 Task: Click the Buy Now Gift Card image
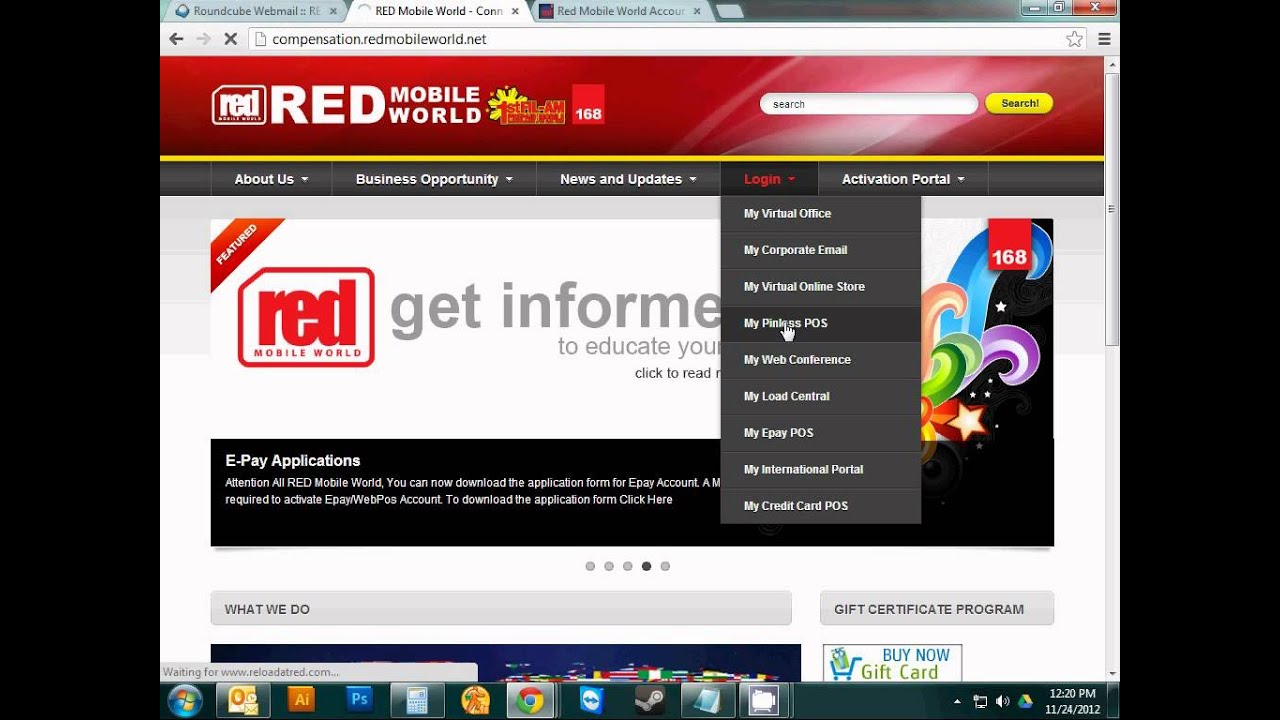[x=892, y=663]
